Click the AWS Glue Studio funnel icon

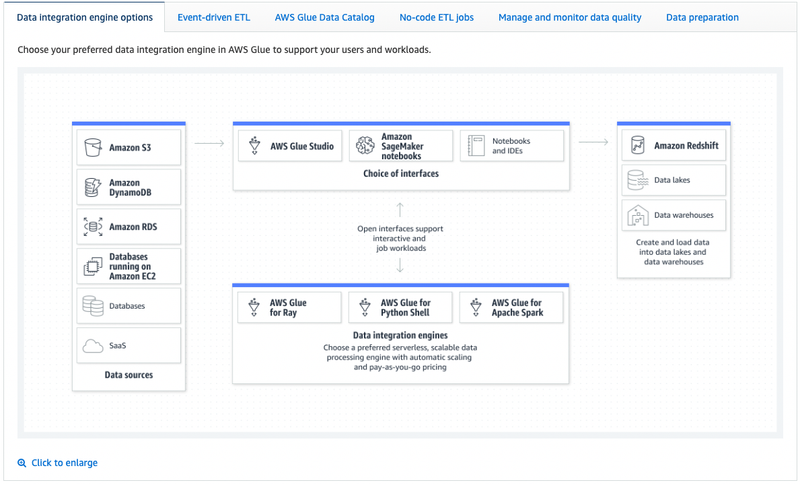(x=255, y=146)
